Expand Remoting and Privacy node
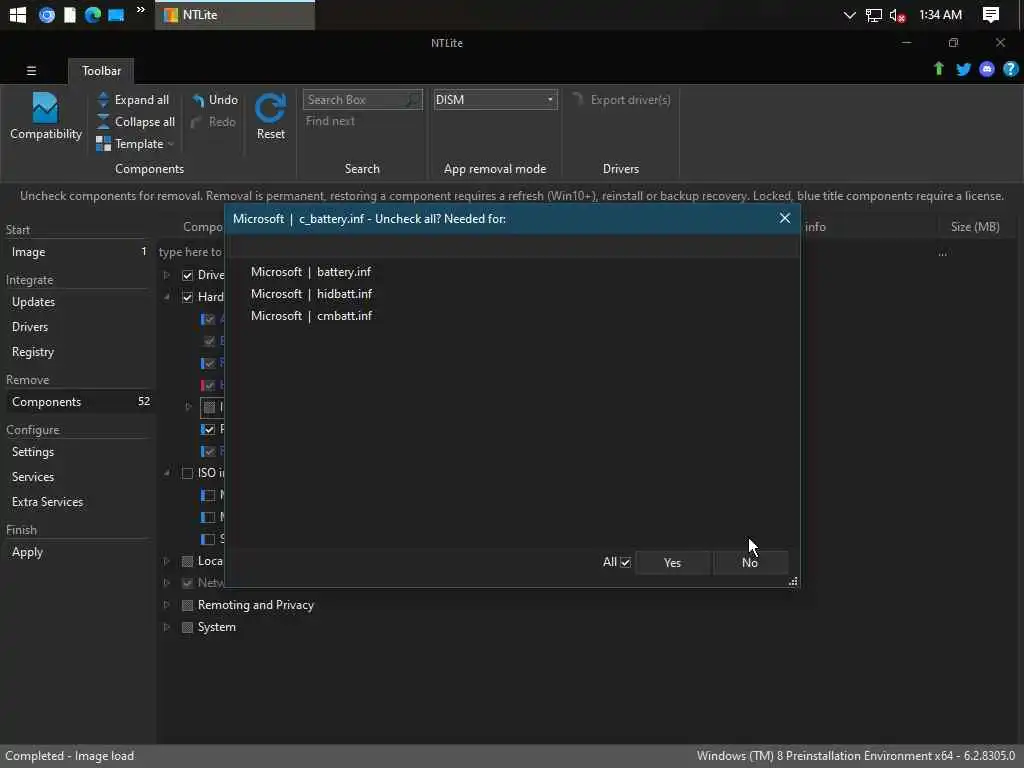 pyautogui.click(x=167, y=605)
